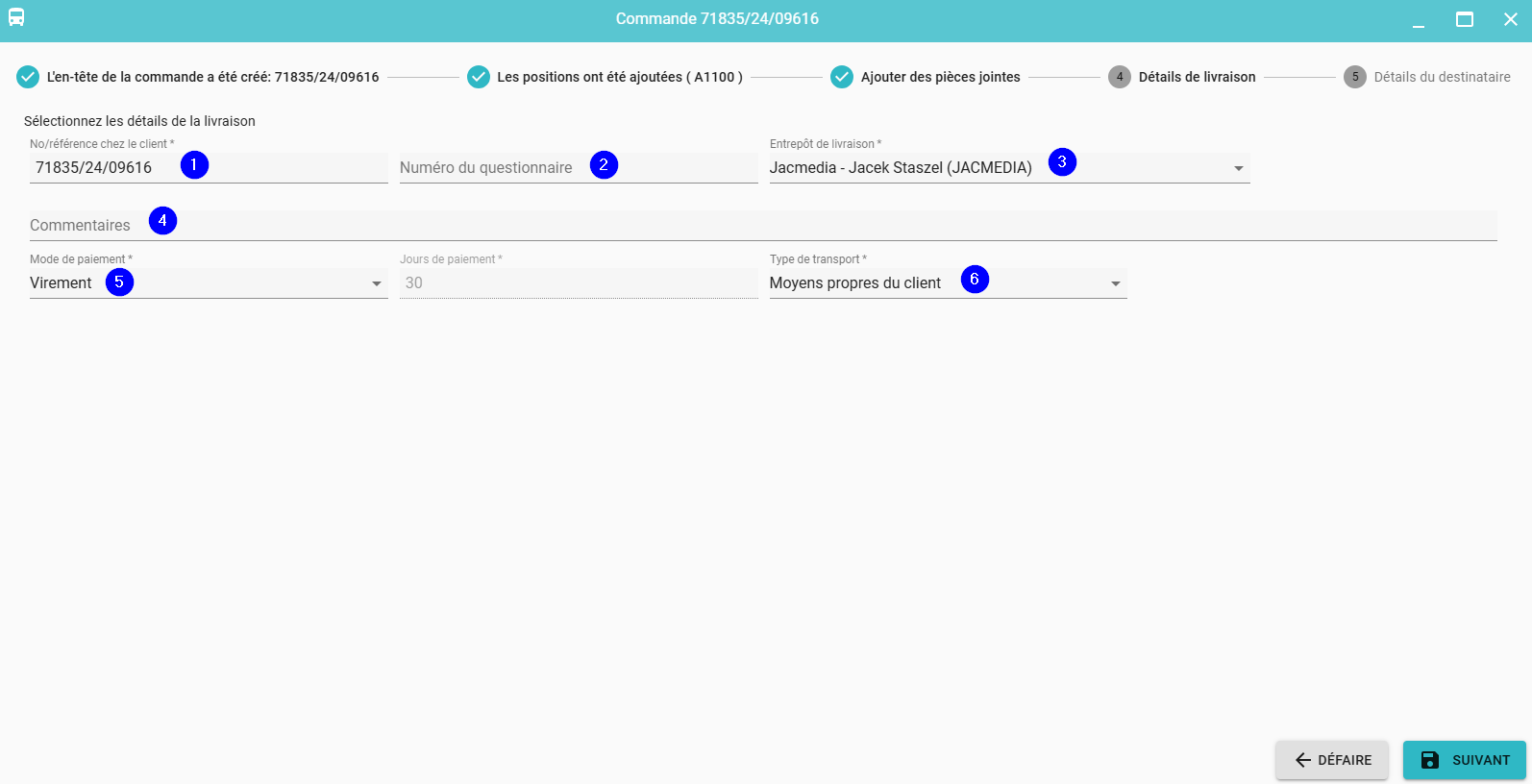This screenshot has width=1532, height=784.
Task: Select the Détails du destinataire step label
Action: point(1442,77)
